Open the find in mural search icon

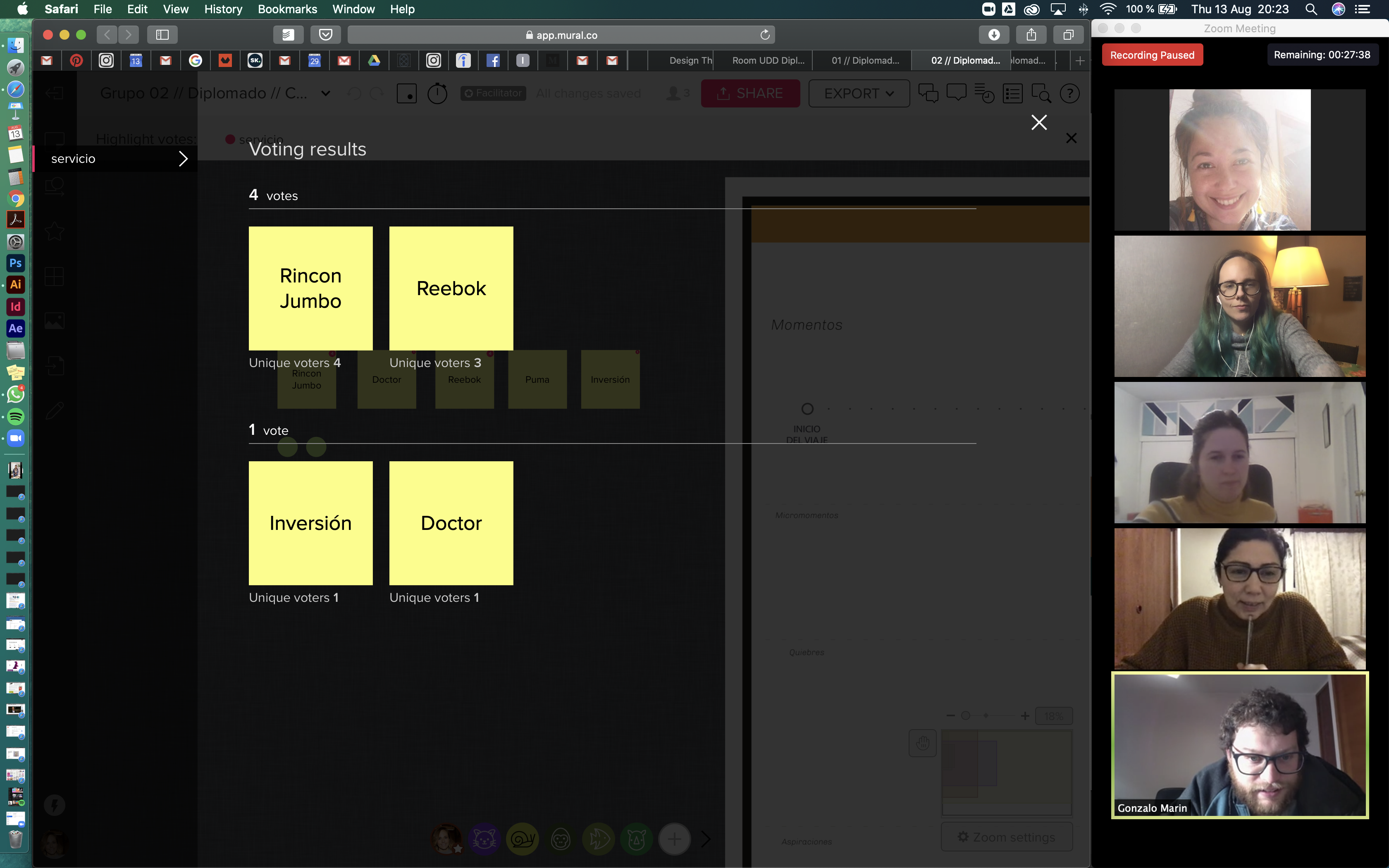1041,93
